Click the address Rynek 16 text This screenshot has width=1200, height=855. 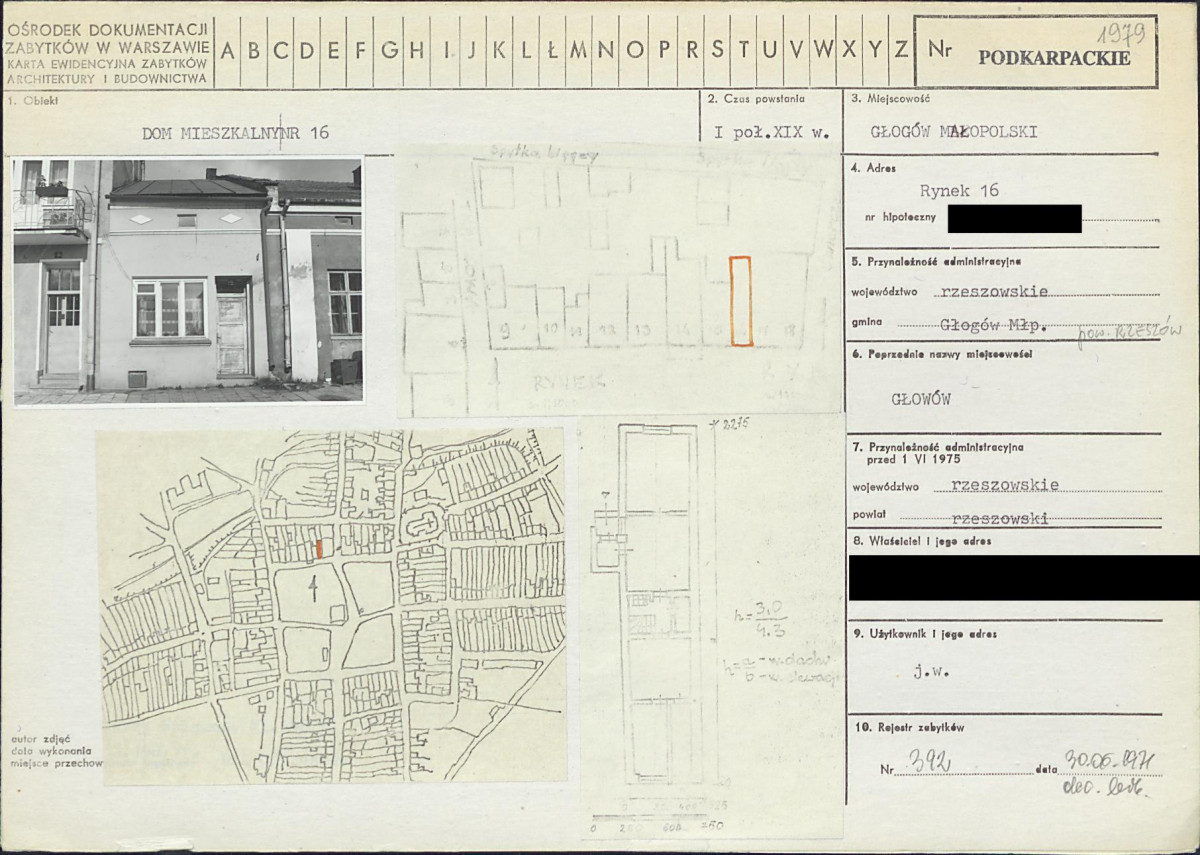959,191
